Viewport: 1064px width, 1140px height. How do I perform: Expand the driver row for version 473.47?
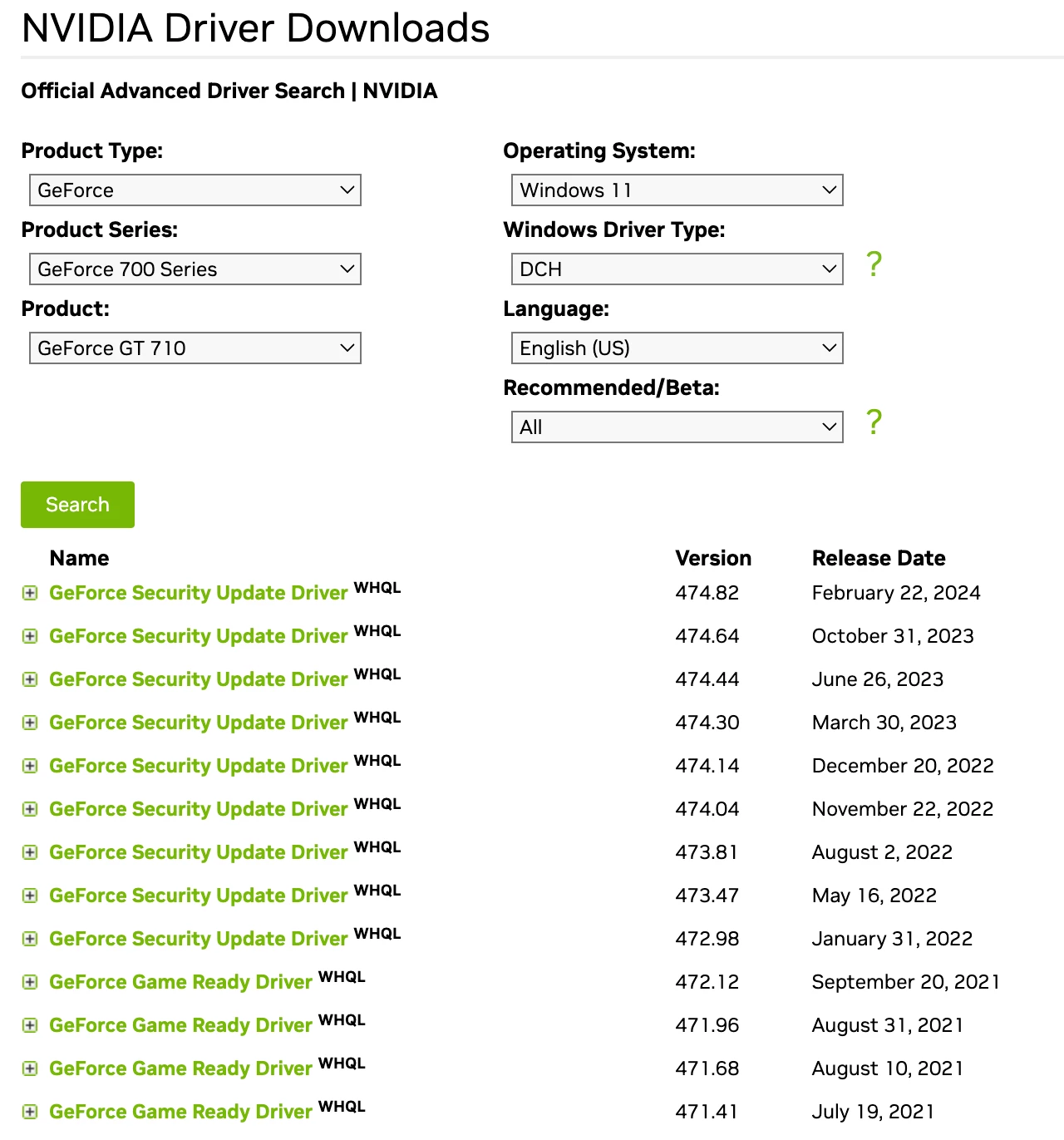point(30,896)
